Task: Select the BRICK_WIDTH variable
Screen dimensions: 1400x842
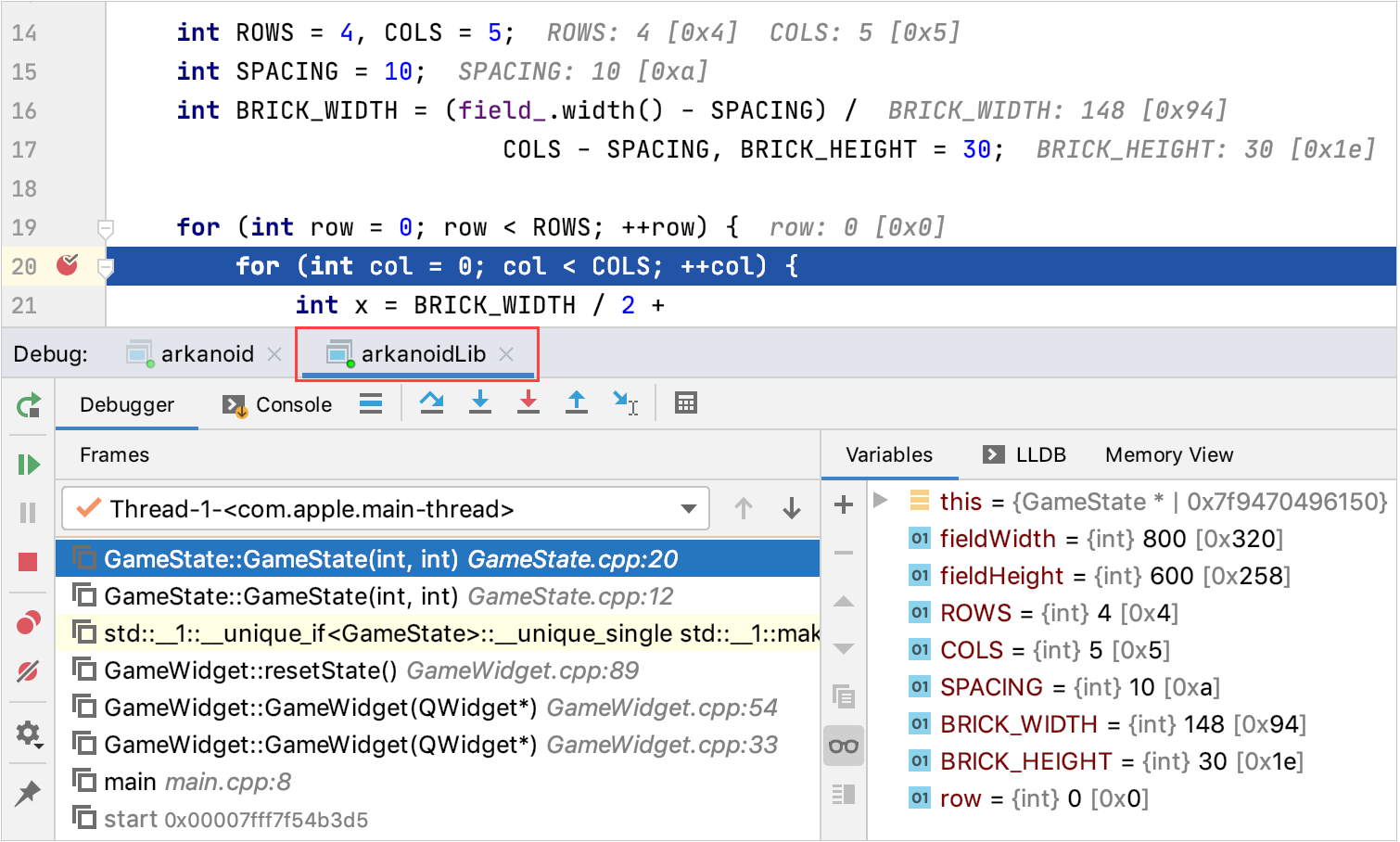Action: (x=1131, y=724)
